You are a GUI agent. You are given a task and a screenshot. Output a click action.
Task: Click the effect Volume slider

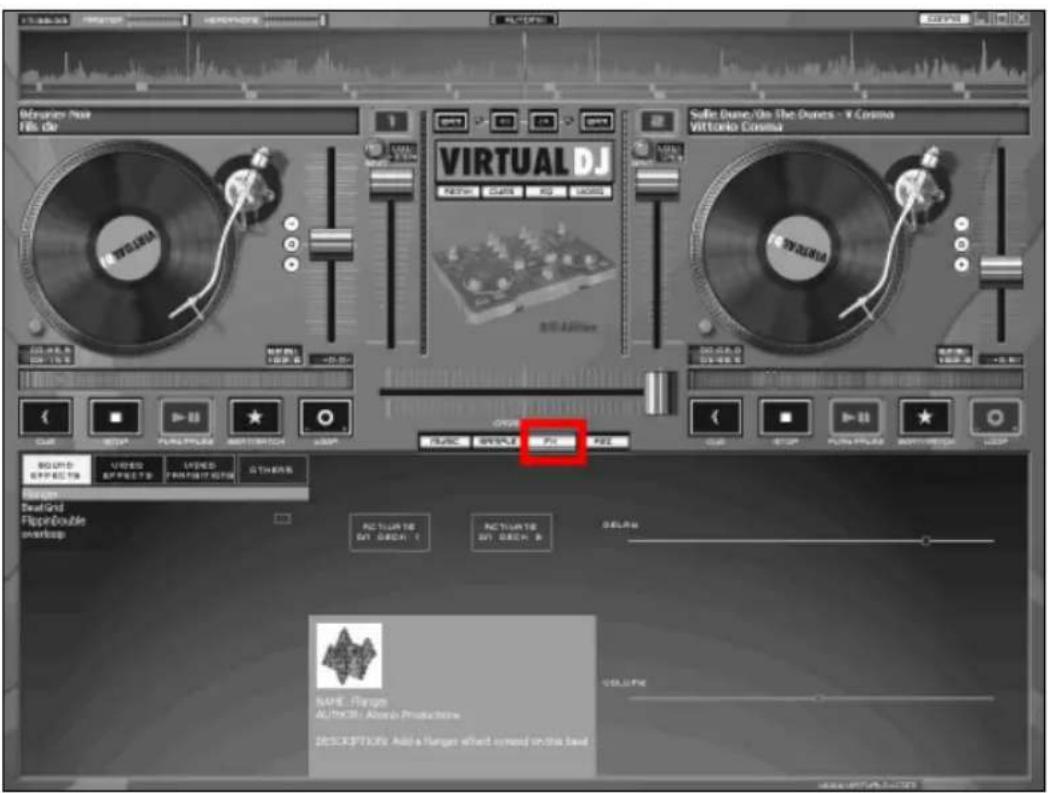tap(811, 698)
